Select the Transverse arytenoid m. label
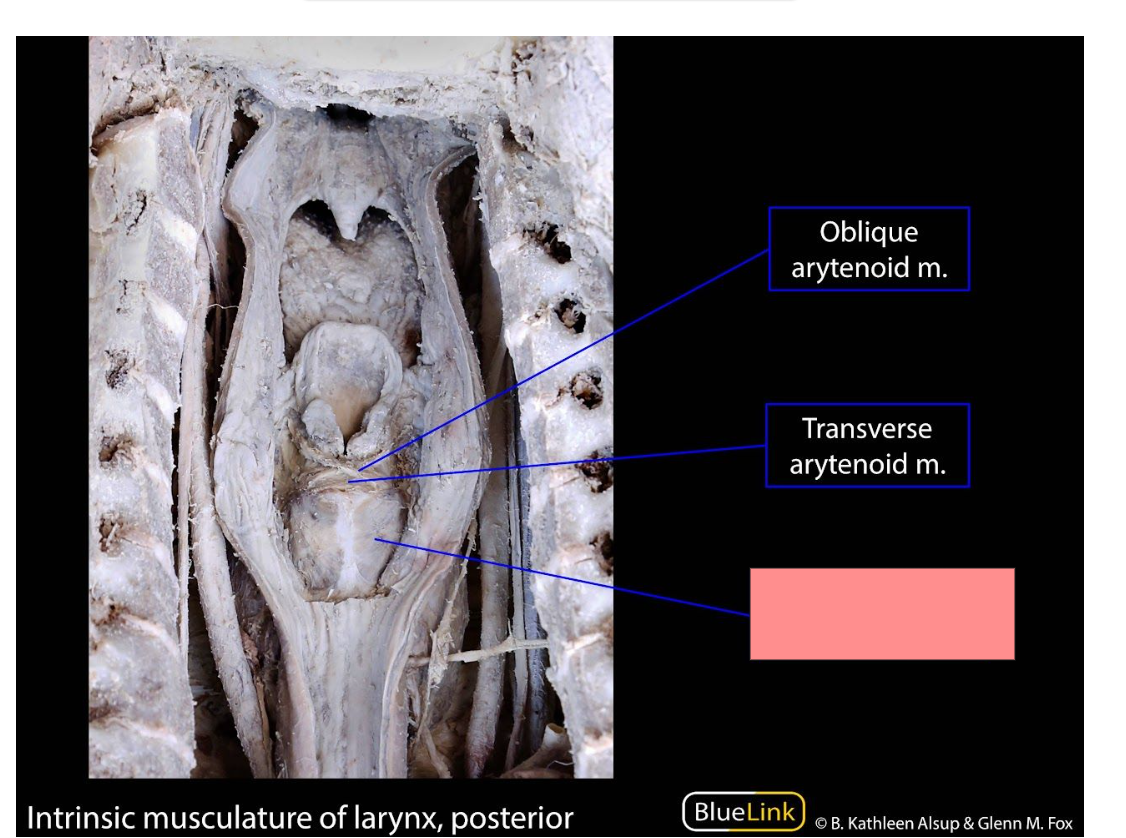 coord(867,446)
